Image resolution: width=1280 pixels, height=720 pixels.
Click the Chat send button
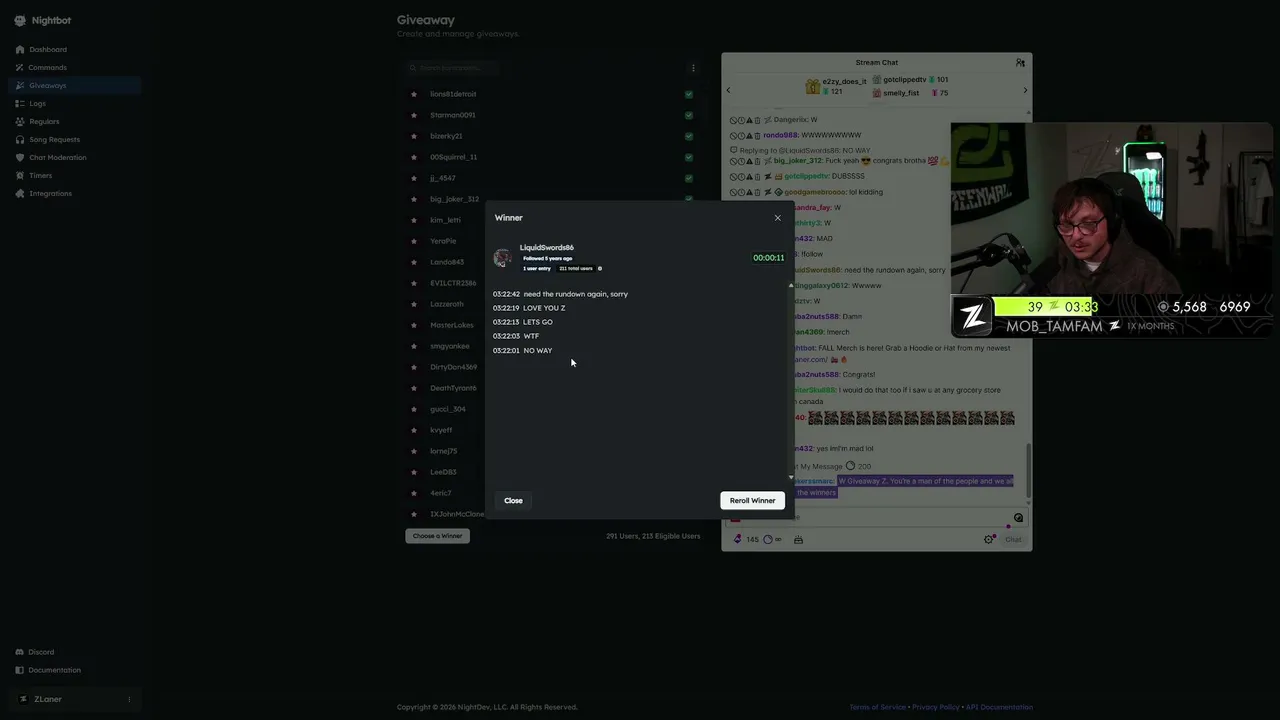(x=1013, y=539)
